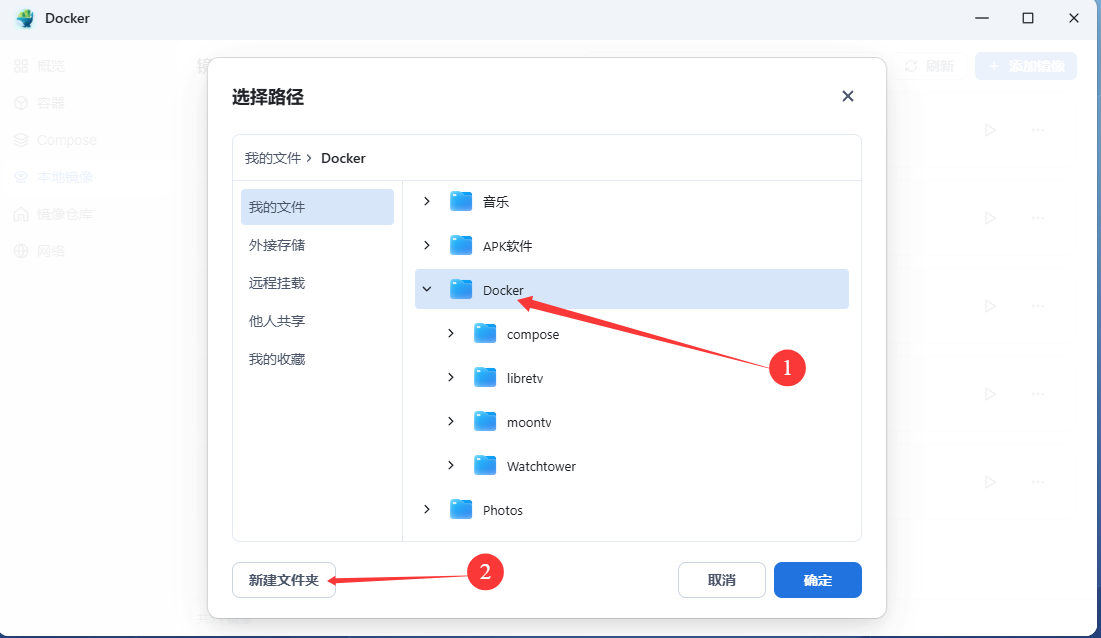This screenshot has width=1101, height=638.
Task: Click the 刷新 refresh button in background
Action: click(929, 66)
